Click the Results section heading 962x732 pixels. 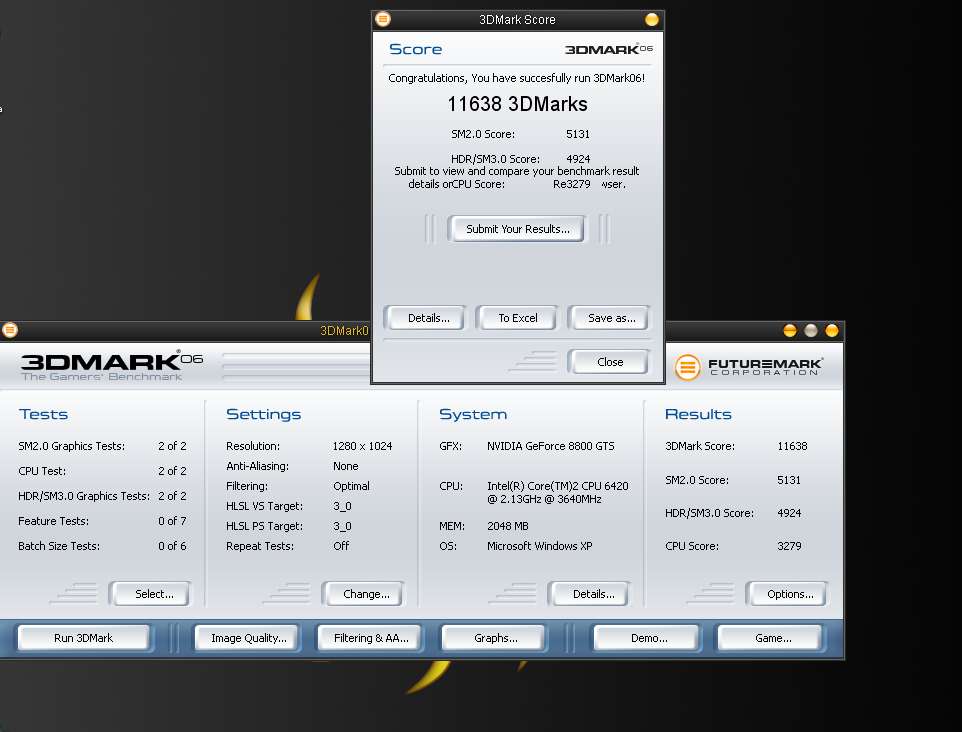[698, 414]
